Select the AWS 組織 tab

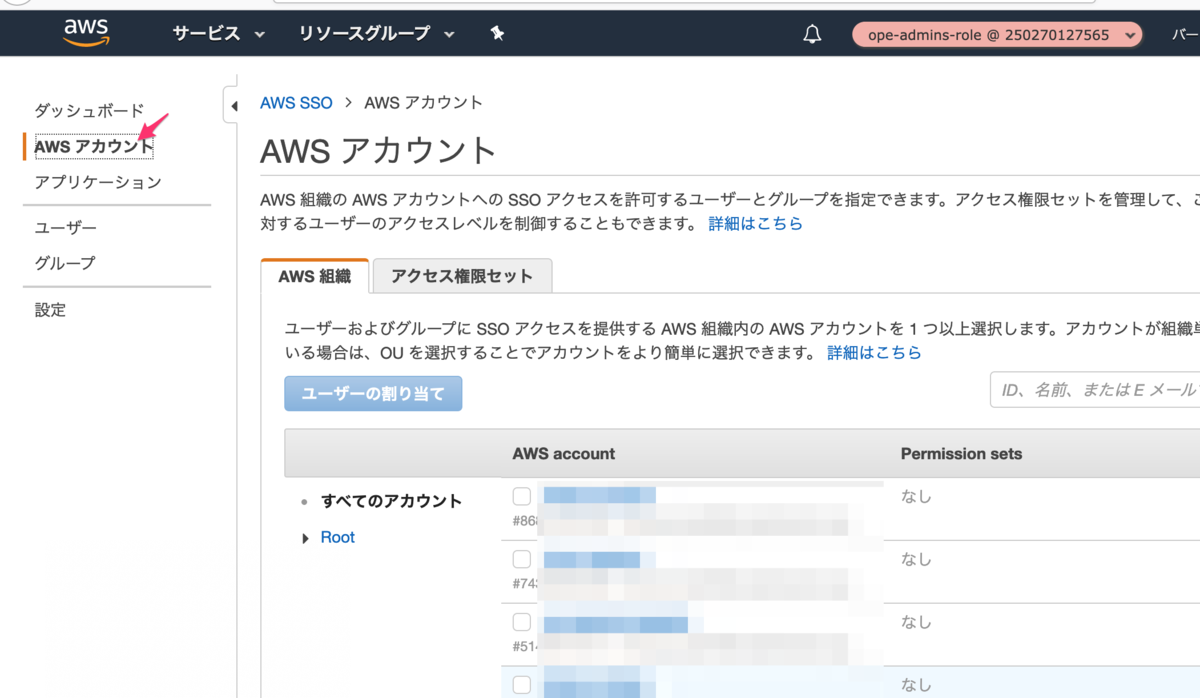314,276
